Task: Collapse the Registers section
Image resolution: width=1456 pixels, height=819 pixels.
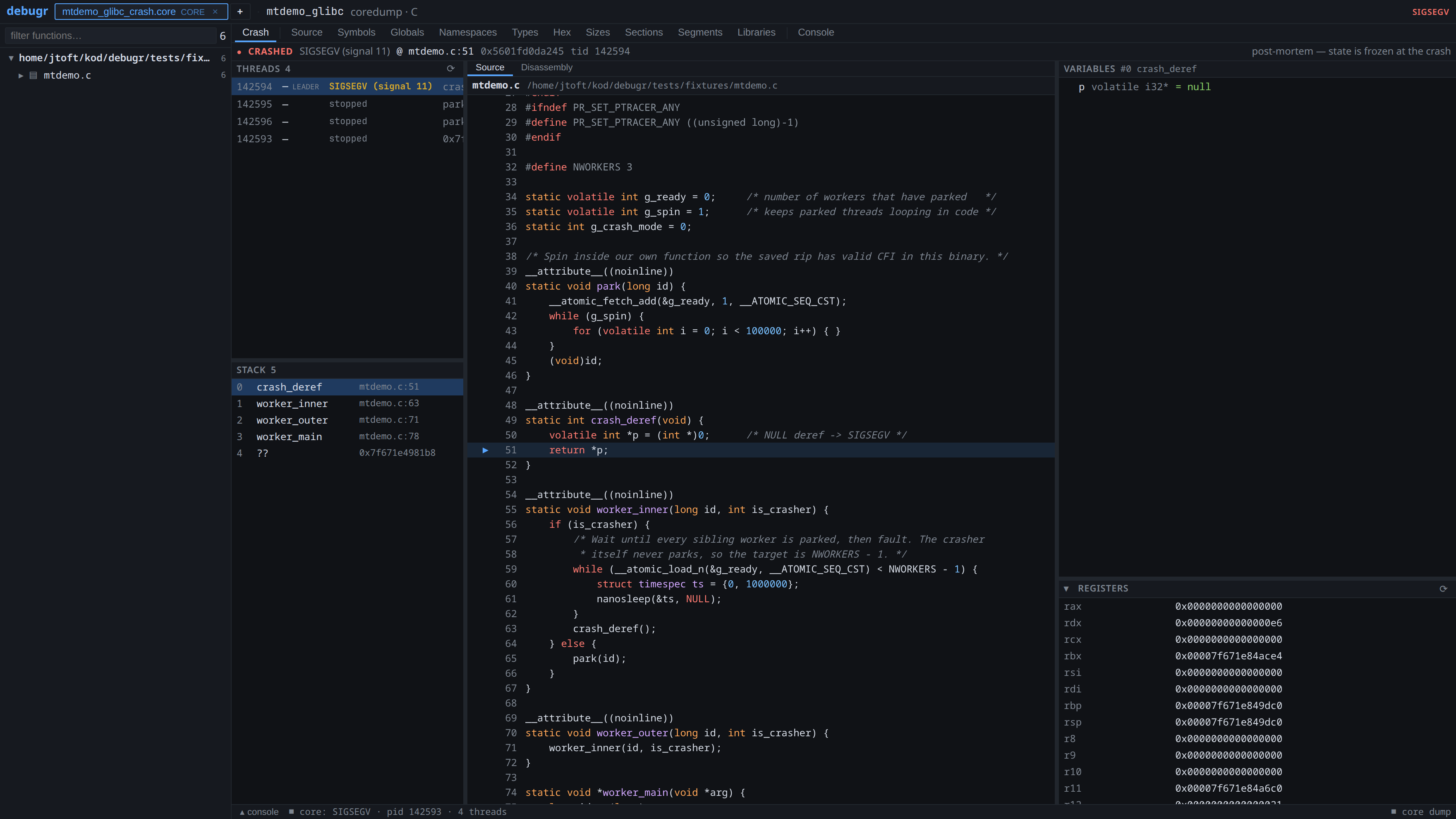Action: point(1066,588)
